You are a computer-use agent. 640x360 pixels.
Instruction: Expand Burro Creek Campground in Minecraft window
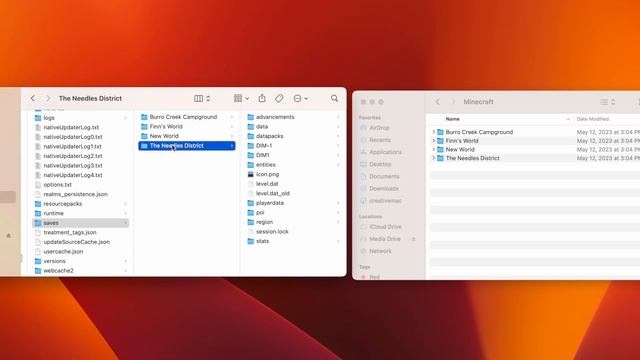click(x=433, y=132)
